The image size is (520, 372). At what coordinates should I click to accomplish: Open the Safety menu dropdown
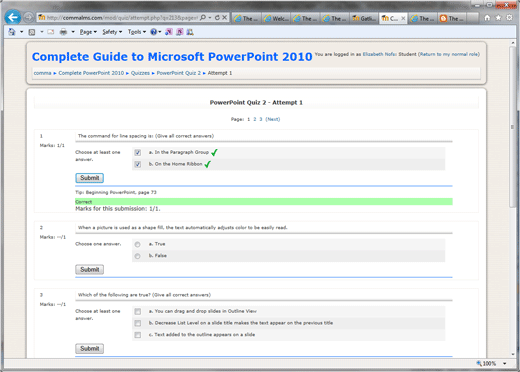112,32
